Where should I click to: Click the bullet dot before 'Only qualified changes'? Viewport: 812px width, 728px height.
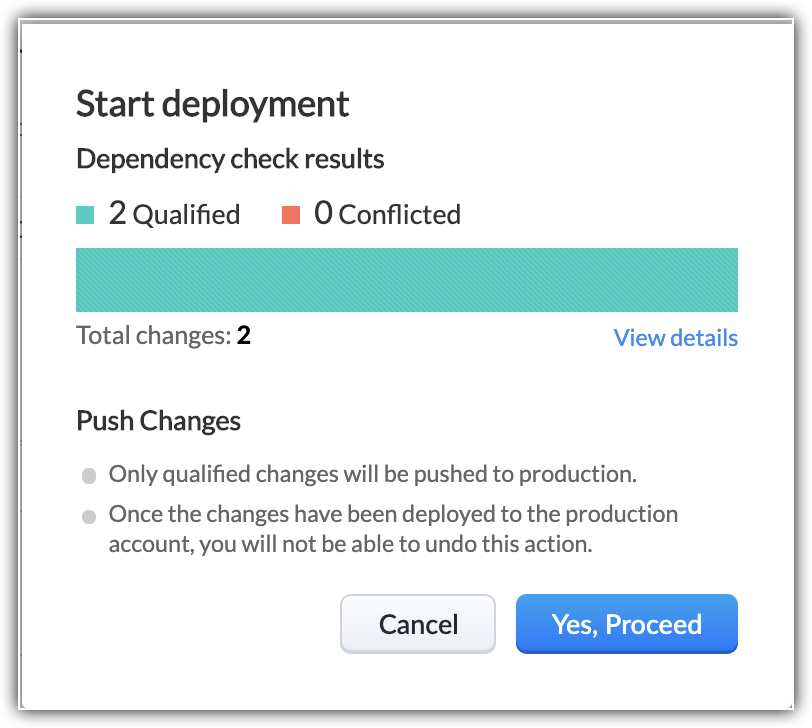(89, 475)
